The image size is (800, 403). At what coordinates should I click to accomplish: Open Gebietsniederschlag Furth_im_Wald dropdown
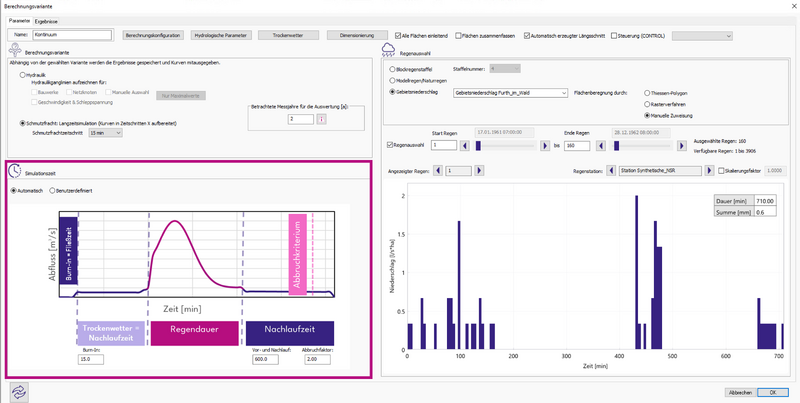(x=510, y=93)
